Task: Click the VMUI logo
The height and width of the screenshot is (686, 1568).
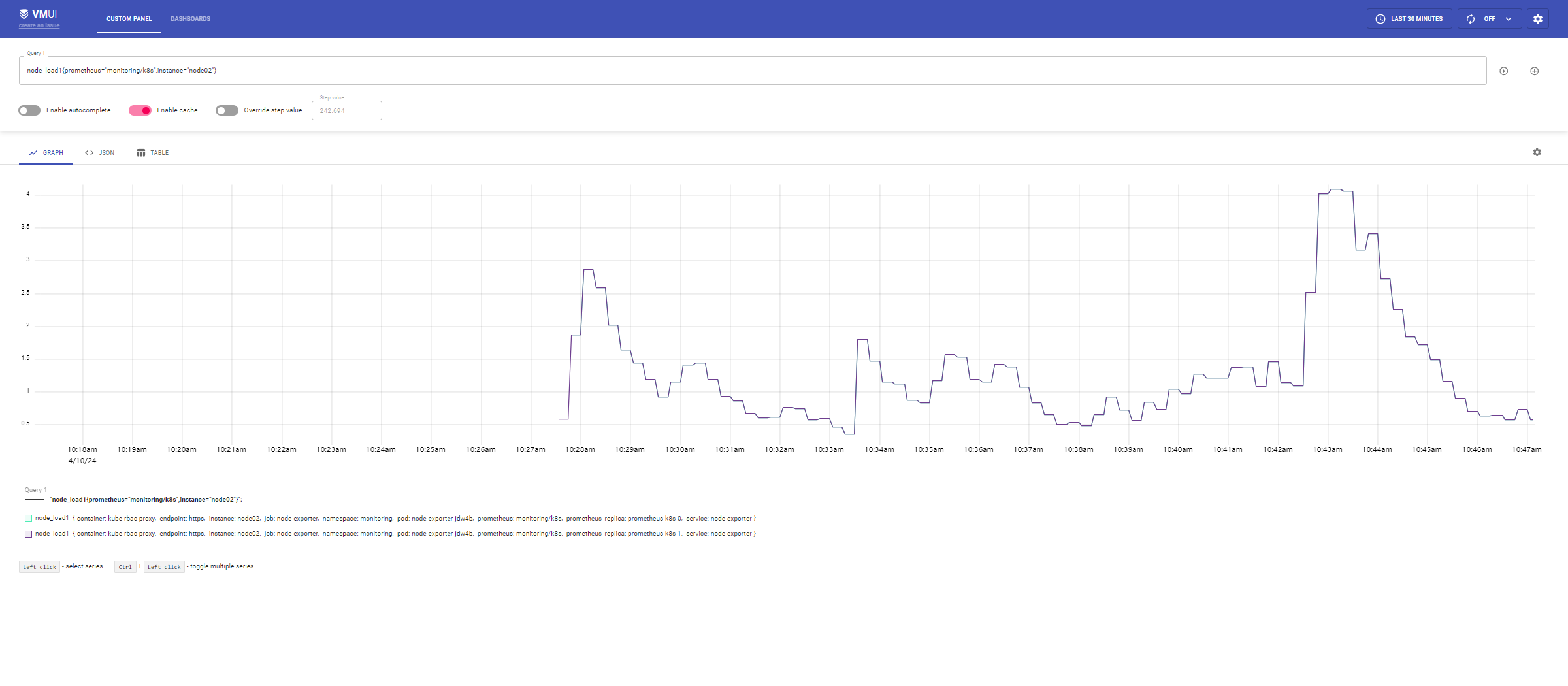Action: coord(38,14)
